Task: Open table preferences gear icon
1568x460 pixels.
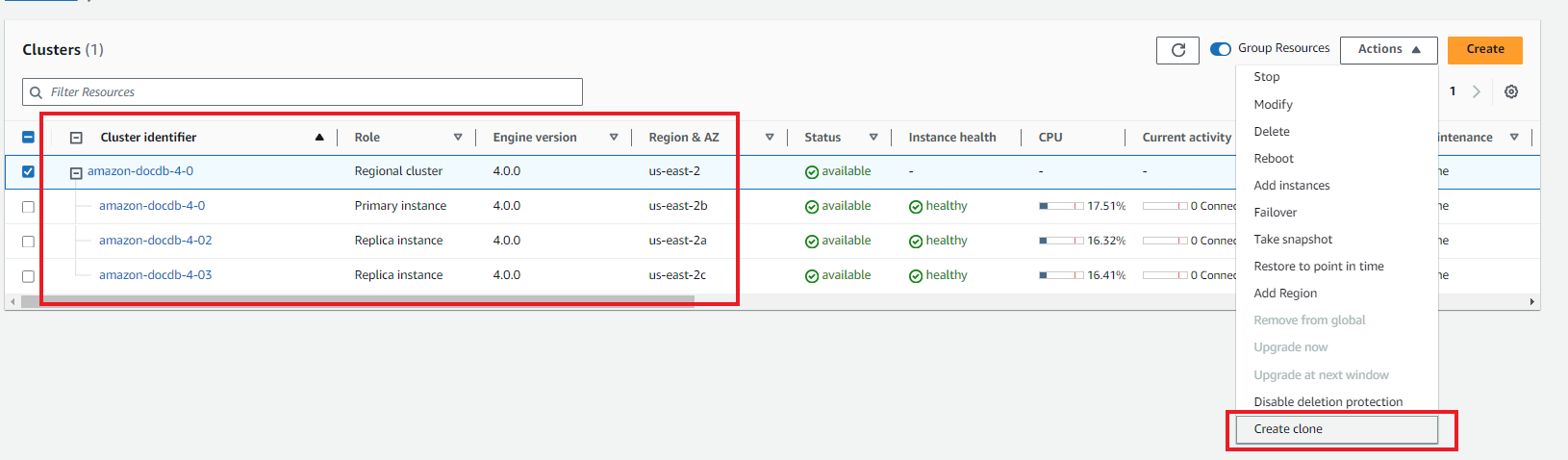Action: (x=1511, y=91)
